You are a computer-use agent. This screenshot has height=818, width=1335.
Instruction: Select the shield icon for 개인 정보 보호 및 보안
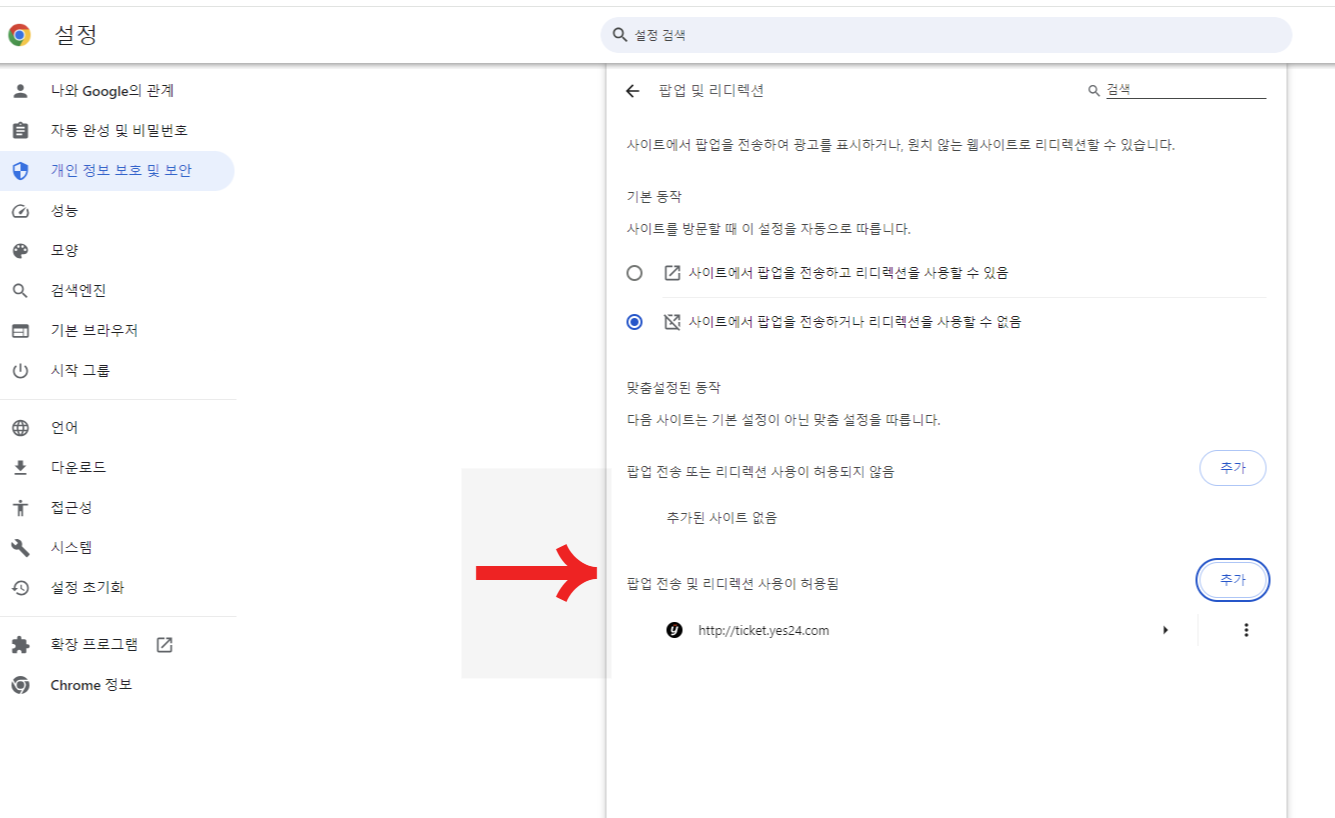click(x=22, y=170)
